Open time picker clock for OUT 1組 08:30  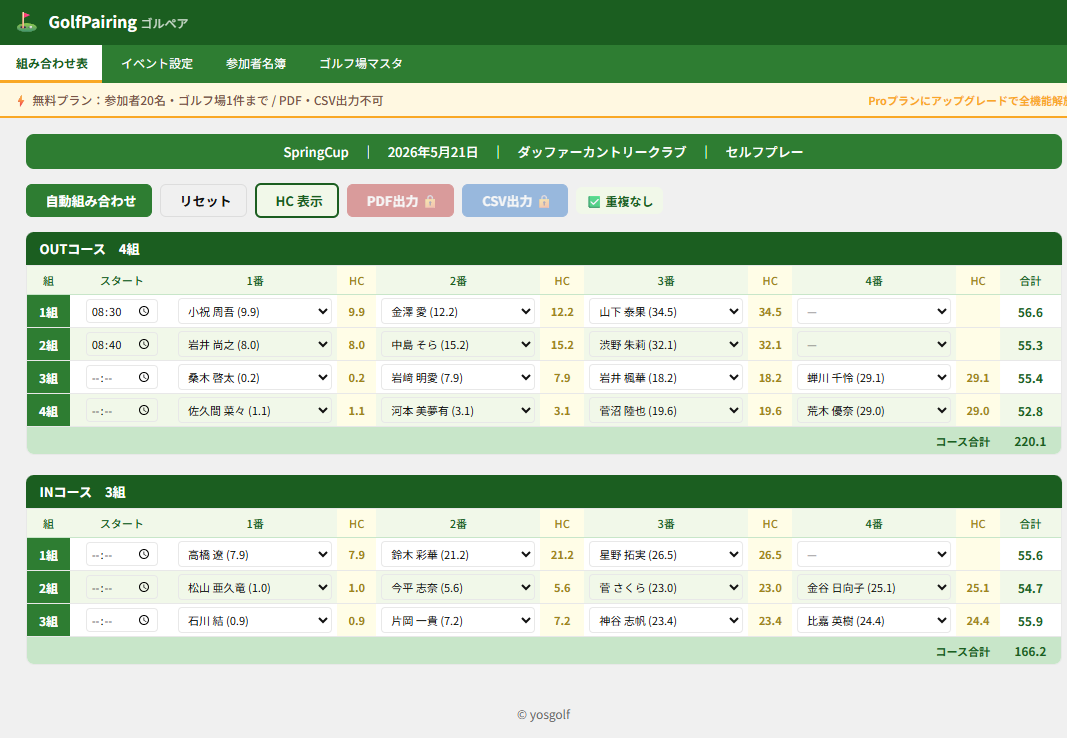pyautogui.click(x=144, y=312)
